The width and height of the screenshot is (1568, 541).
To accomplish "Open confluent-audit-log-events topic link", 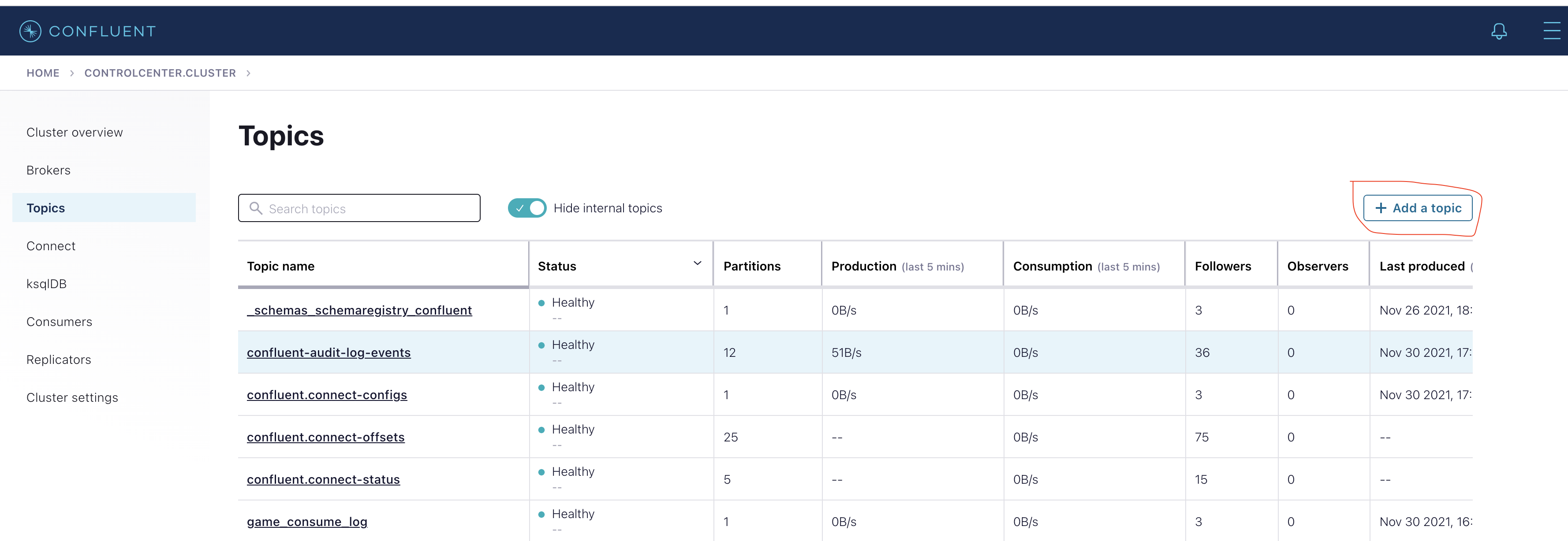I will 328,352.
